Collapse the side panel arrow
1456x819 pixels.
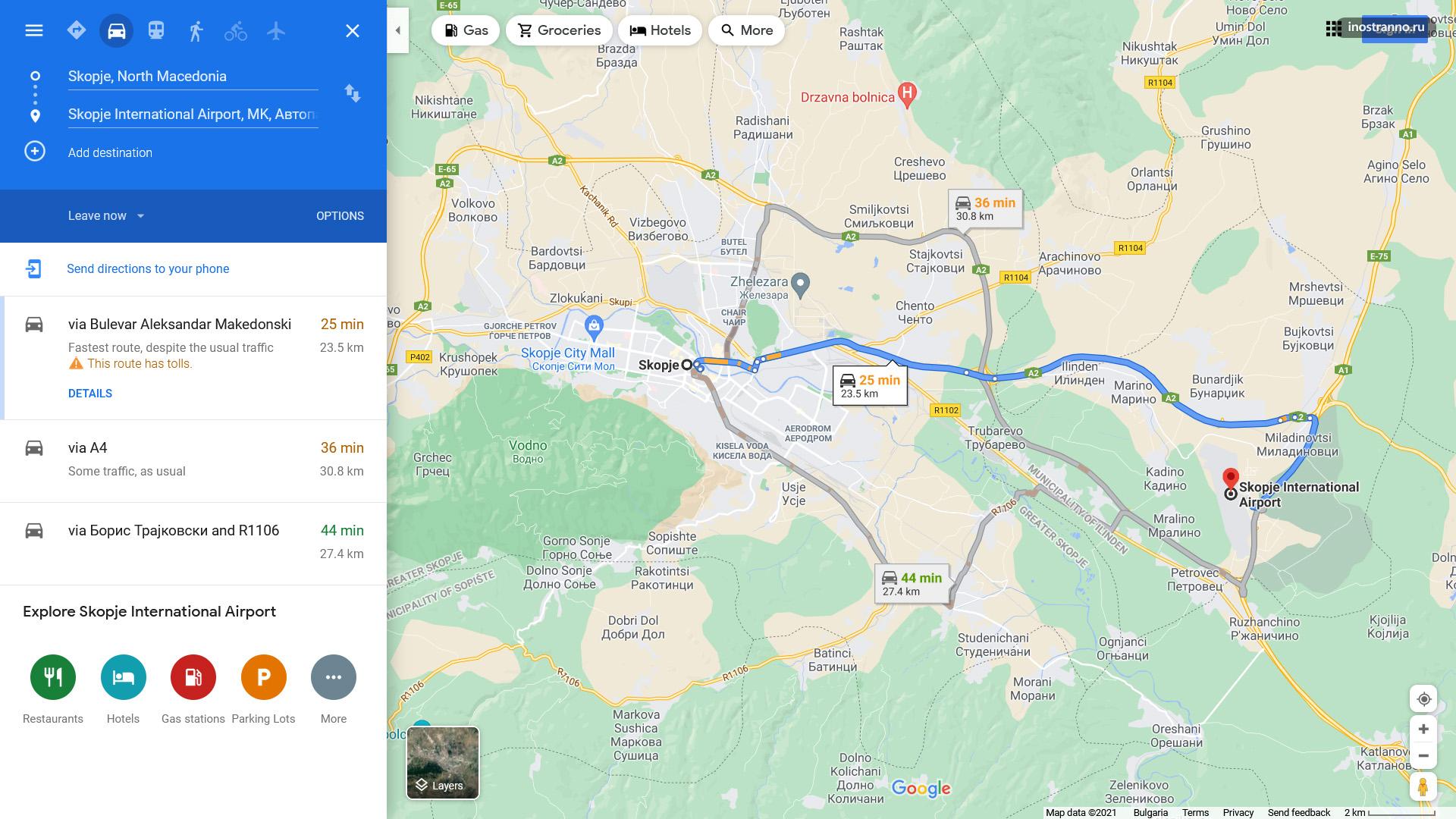point(397,30)
